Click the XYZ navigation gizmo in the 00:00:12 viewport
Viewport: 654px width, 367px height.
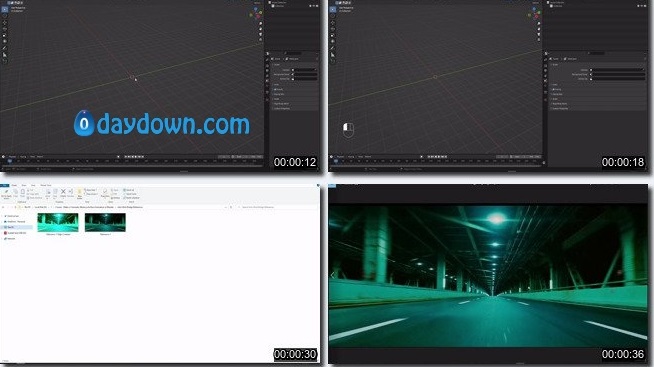pos(256,14)
